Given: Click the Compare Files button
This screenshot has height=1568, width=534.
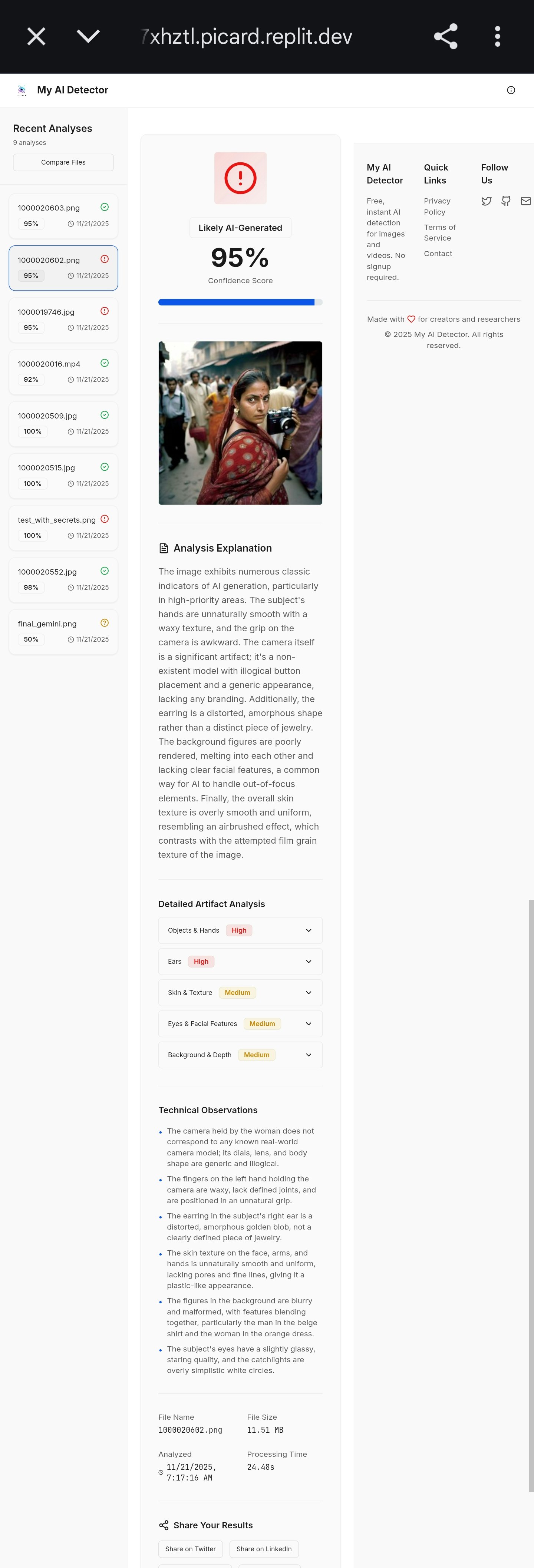Looking at the screenshot, I should coord(63,162).
